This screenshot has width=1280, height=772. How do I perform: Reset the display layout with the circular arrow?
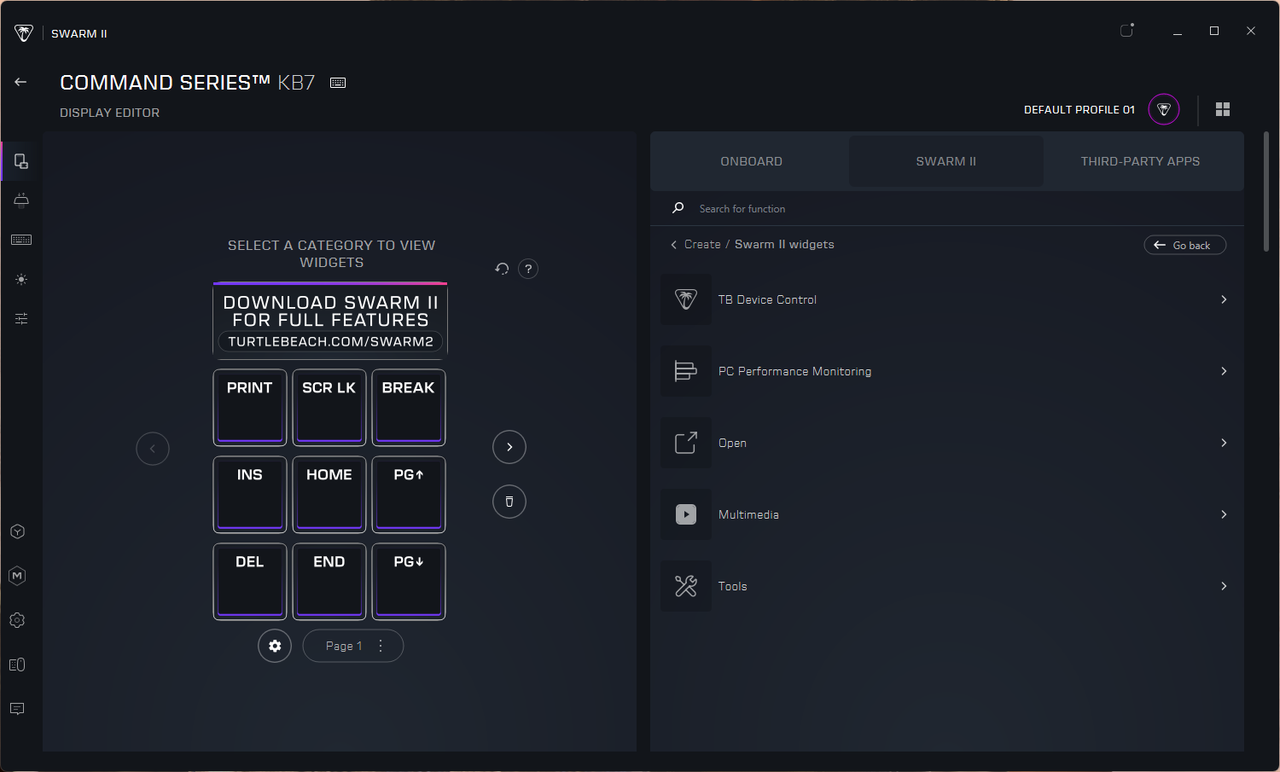(502, 268)
